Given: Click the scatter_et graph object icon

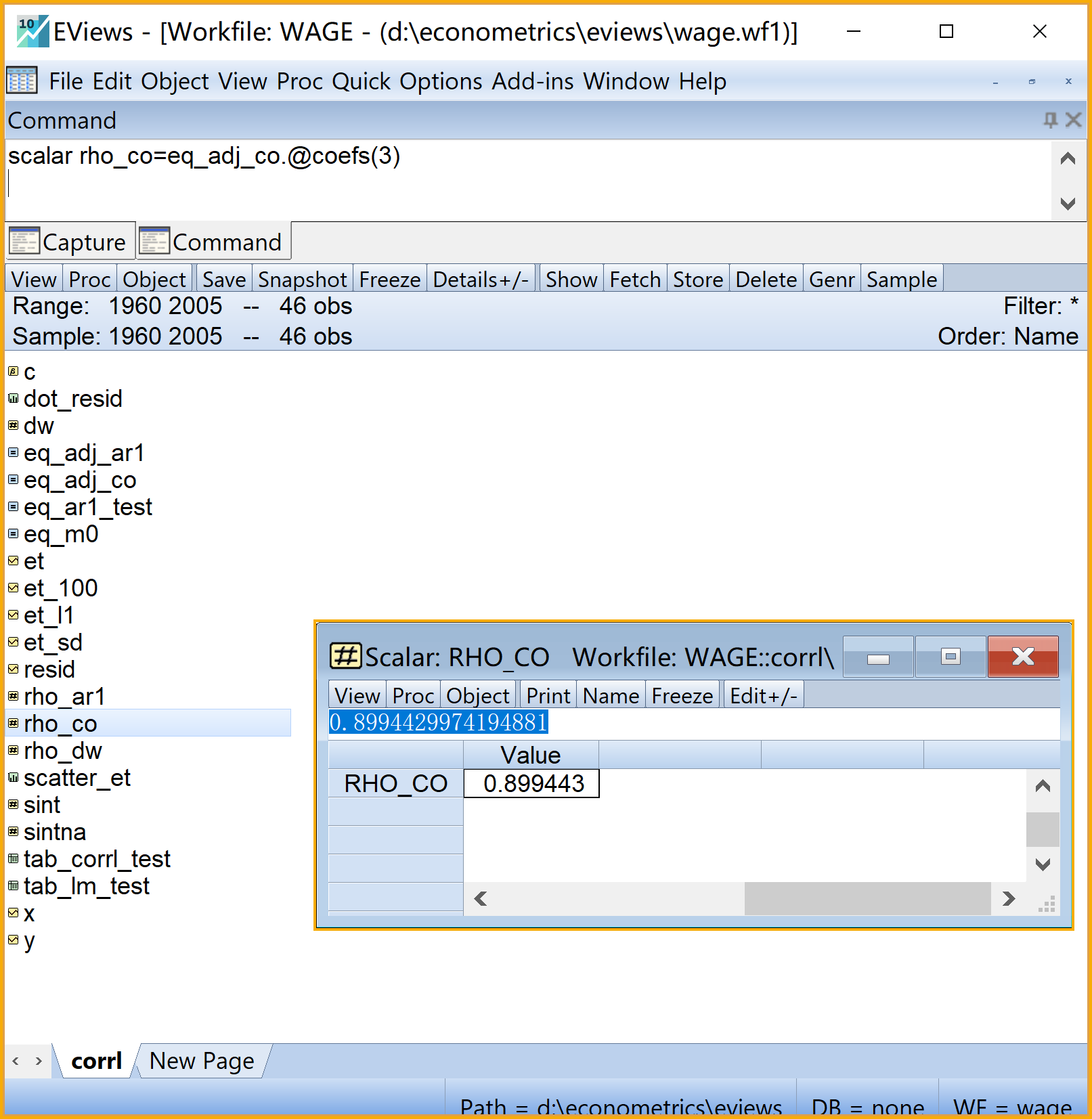Looking at the screenshot, I should (x=13, y=778).
